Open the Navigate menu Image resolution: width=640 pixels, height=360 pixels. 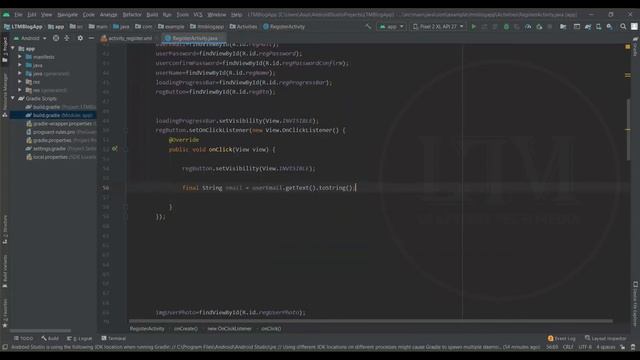(67, 15)
